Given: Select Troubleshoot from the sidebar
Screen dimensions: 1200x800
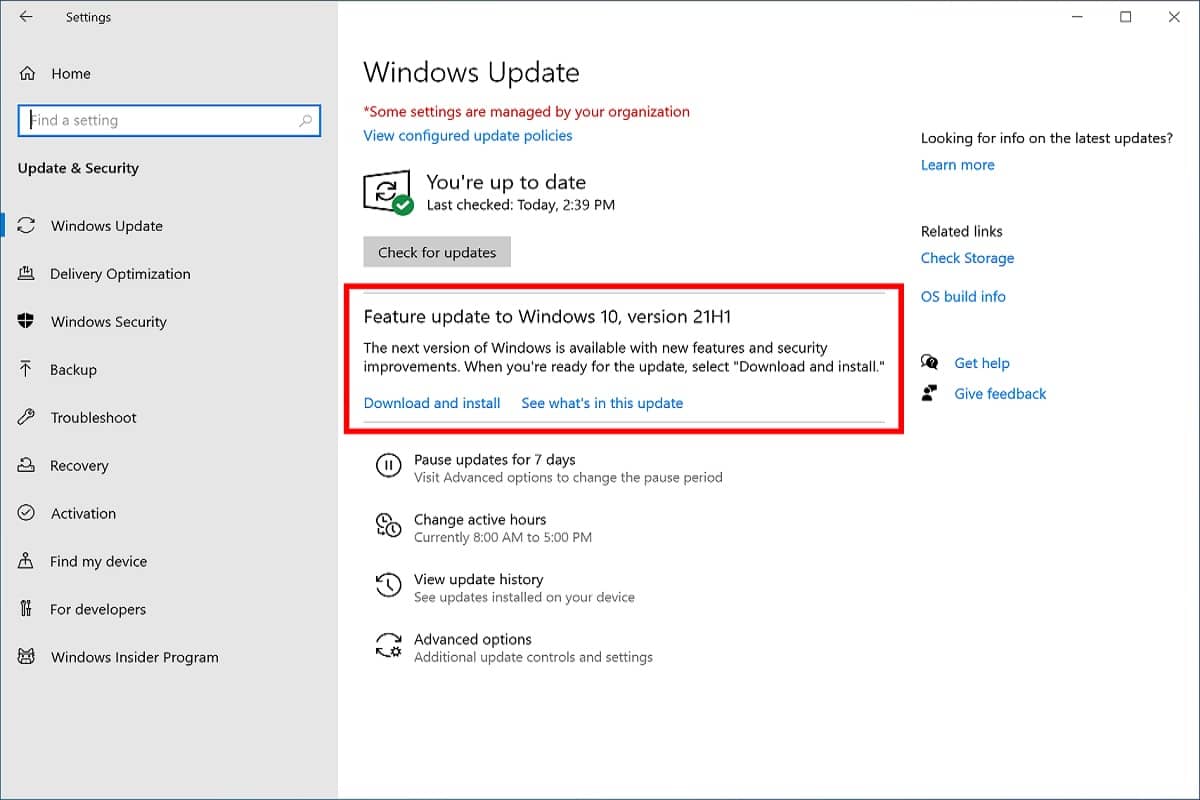Looking at the screenshot, I should tap(93, 418).
